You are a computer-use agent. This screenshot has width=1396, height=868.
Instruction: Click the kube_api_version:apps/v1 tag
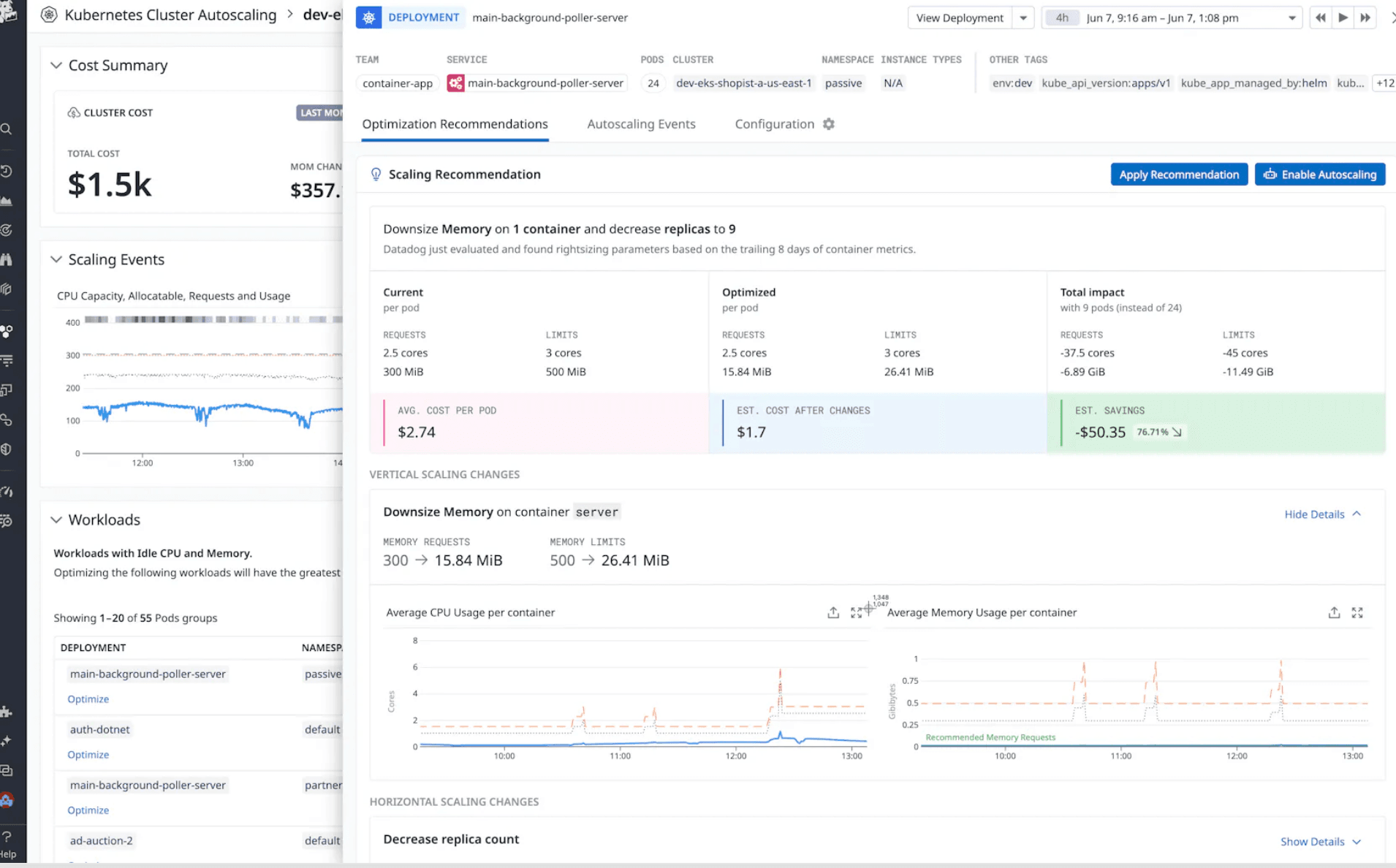coord(1106,83)
